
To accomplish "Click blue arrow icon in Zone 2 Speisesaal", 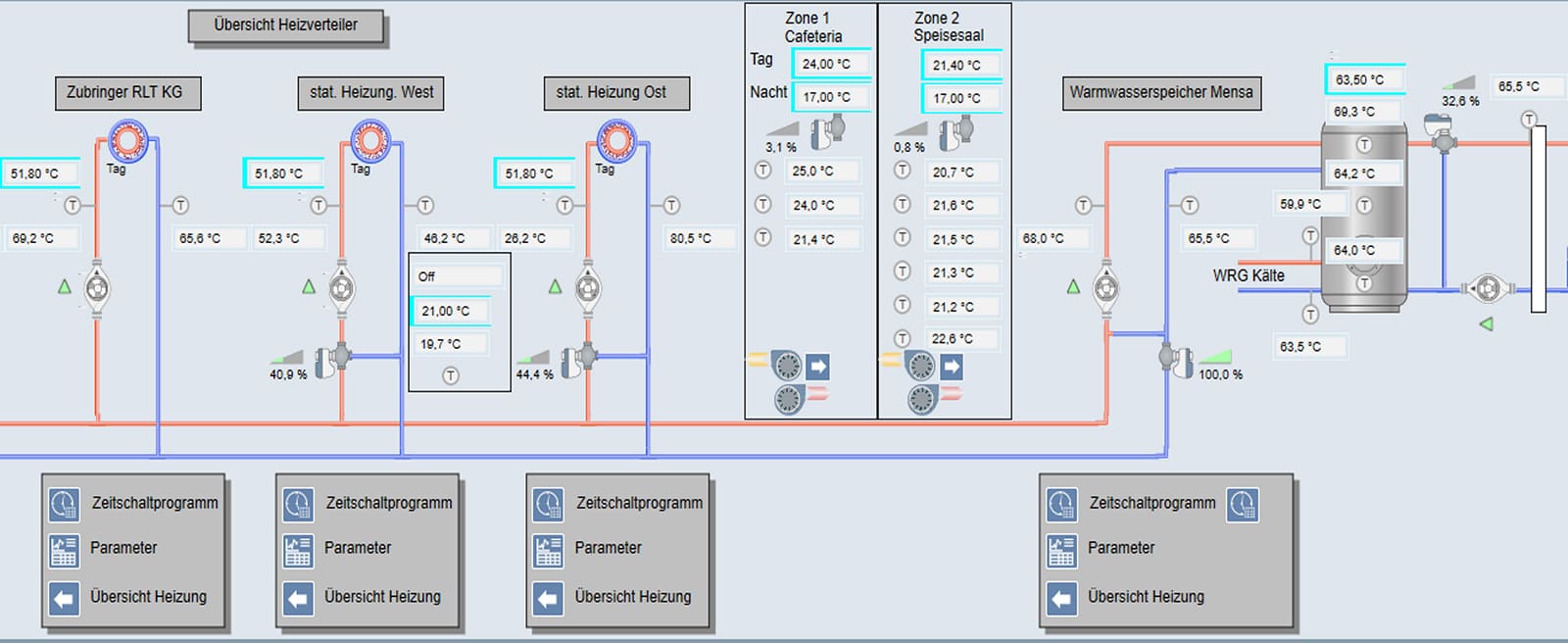I will pos(951,367).
